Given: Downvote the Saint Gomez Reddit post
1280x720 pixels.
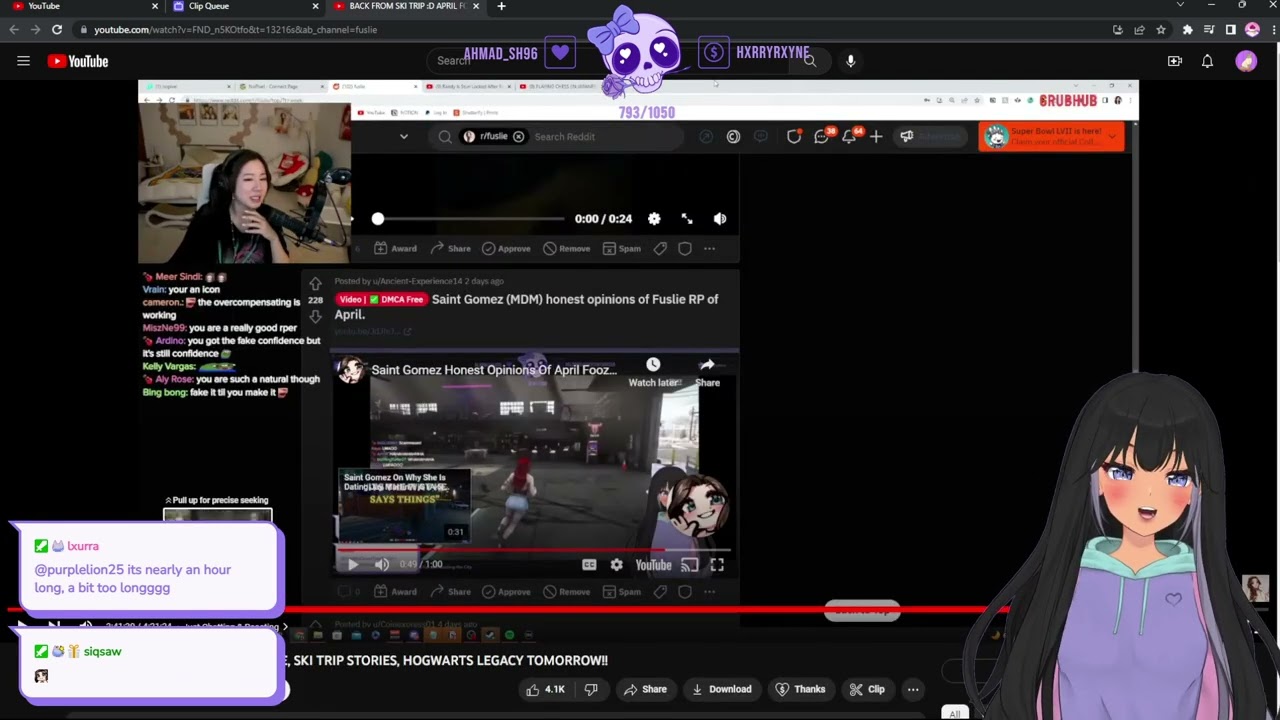Looking at the screenshot, I should point(315,316).
